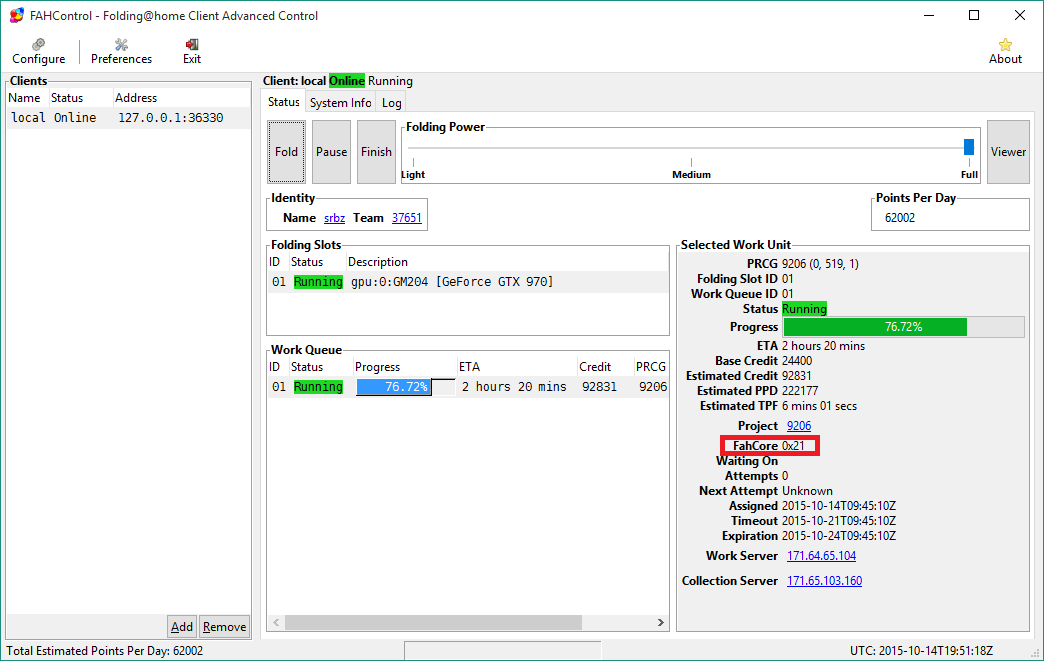Switch to the Status tab
The height and width of the screenshot is (661, 1044).
pyautogui.click(x=284, y=102)
